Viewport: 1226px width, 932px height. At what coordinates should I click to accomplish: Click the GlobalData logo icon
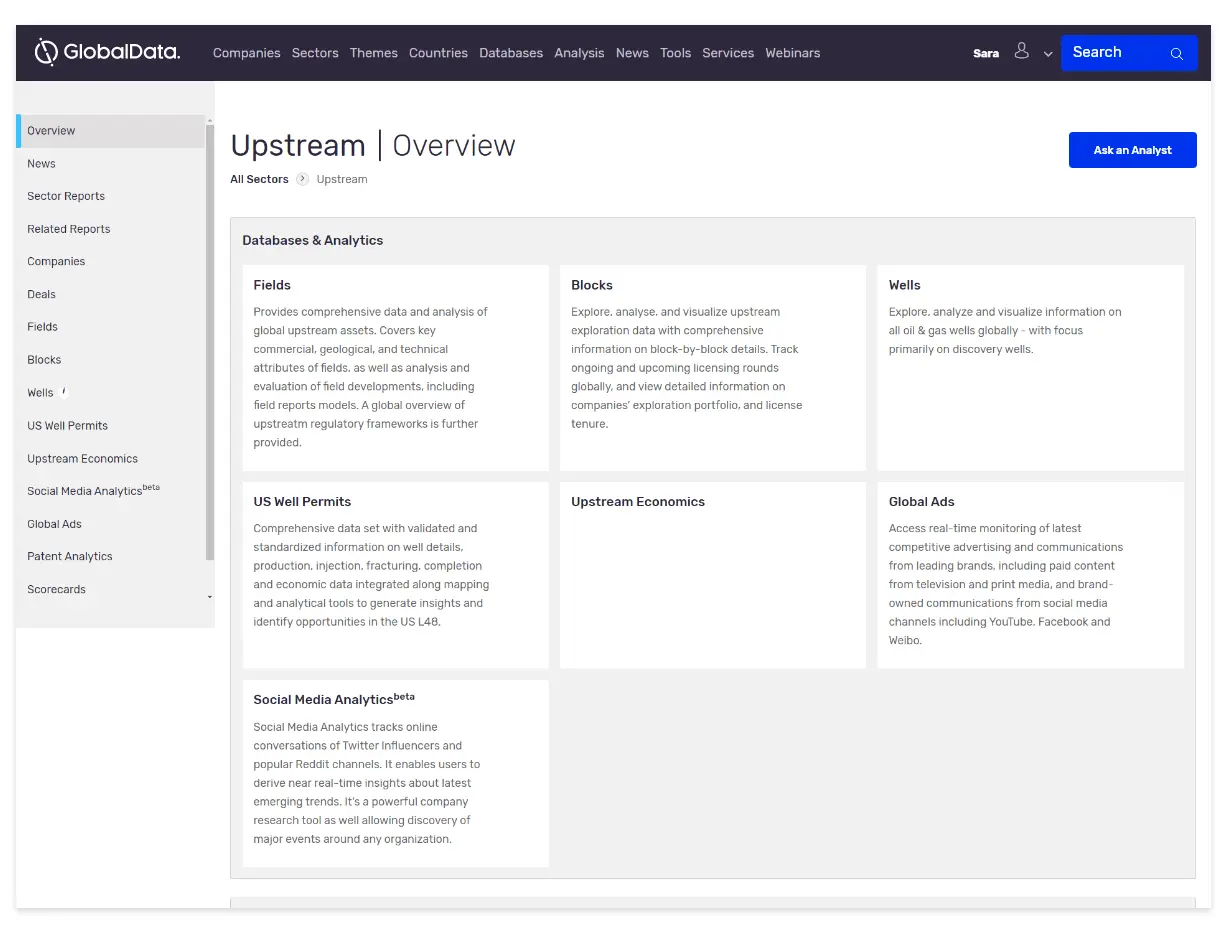[x=46, y=52]
